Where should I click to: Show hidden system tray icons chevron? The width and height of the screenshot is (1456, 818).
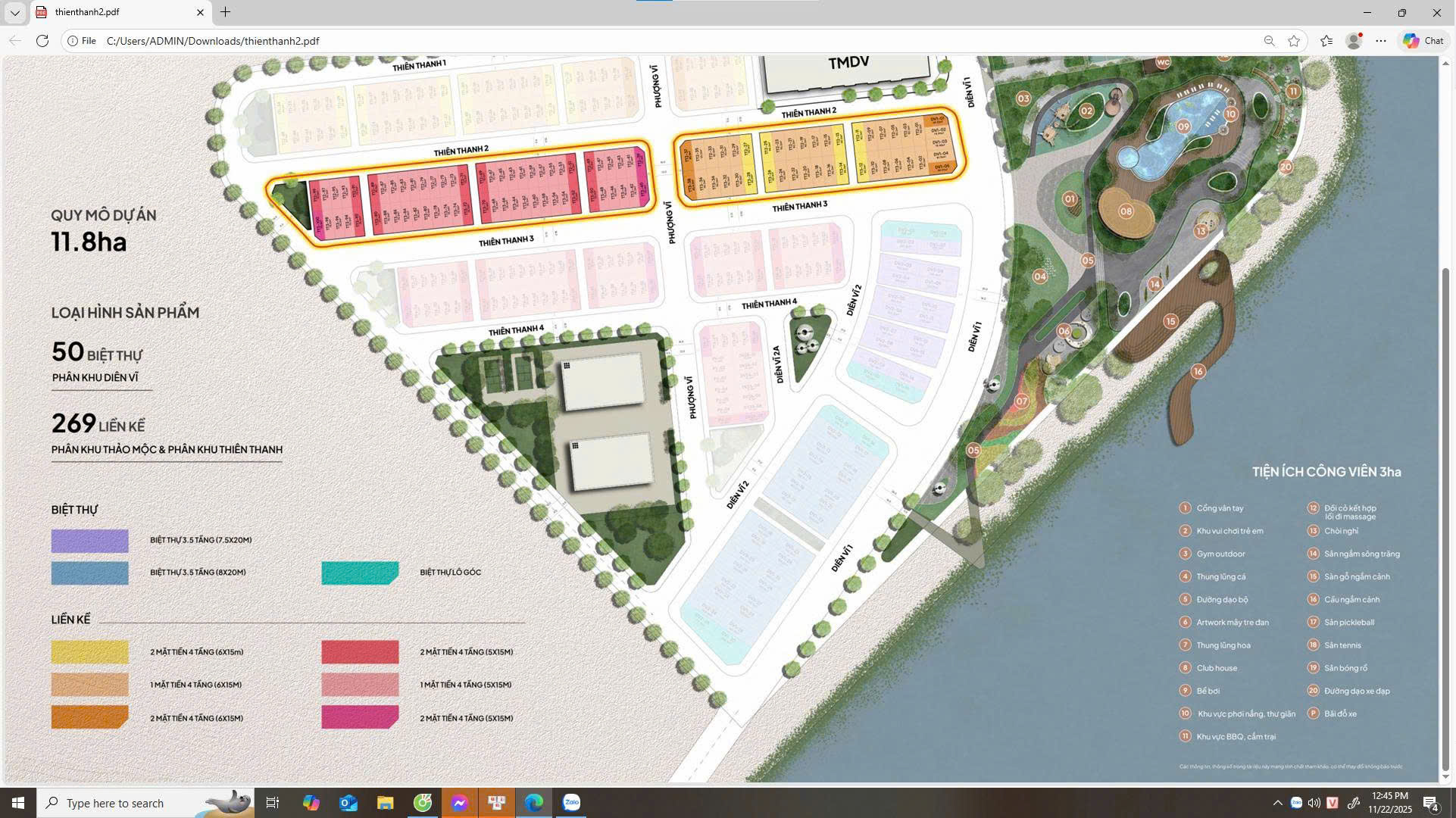point(1277,803)
